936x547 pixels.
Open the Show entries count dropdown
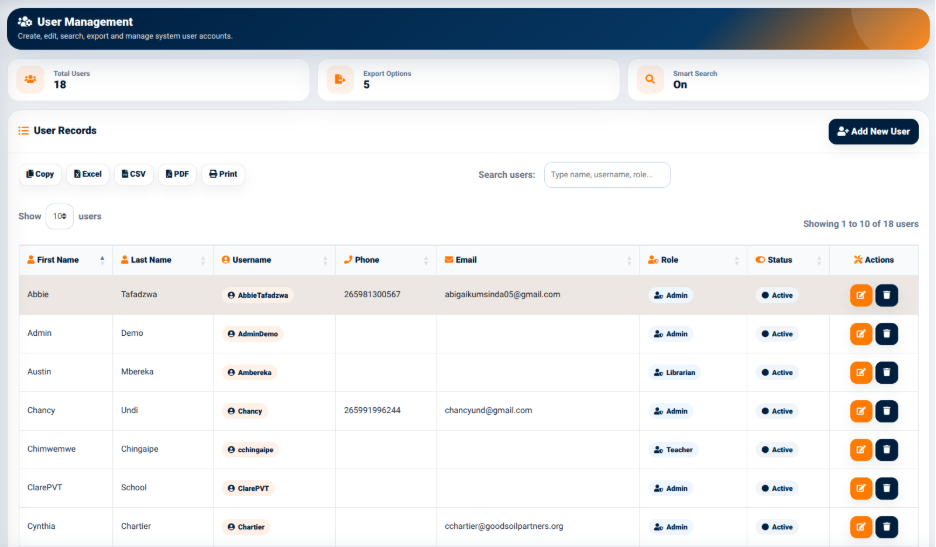60,216
